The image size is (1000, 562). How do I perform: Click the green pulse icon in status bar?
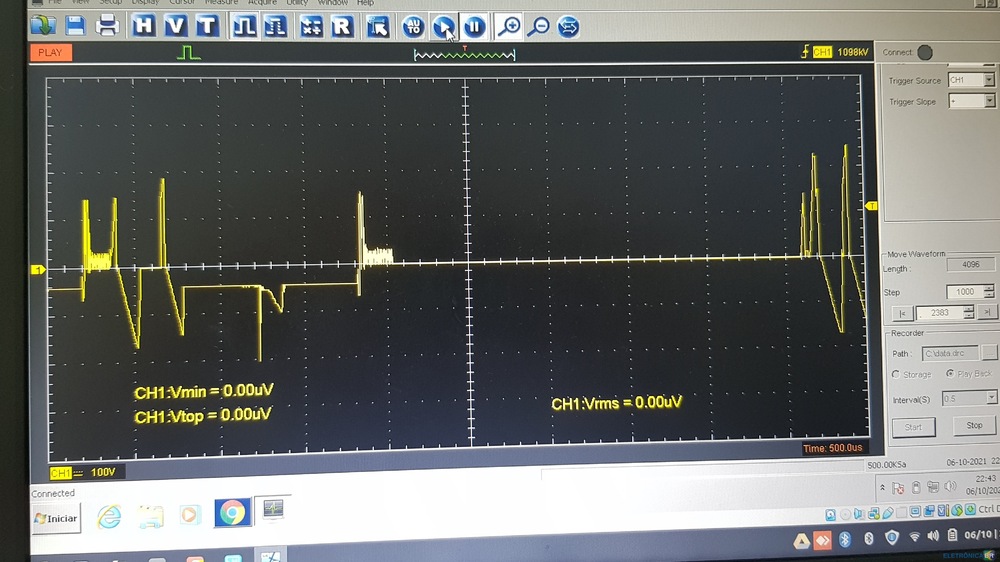[188, 52]
